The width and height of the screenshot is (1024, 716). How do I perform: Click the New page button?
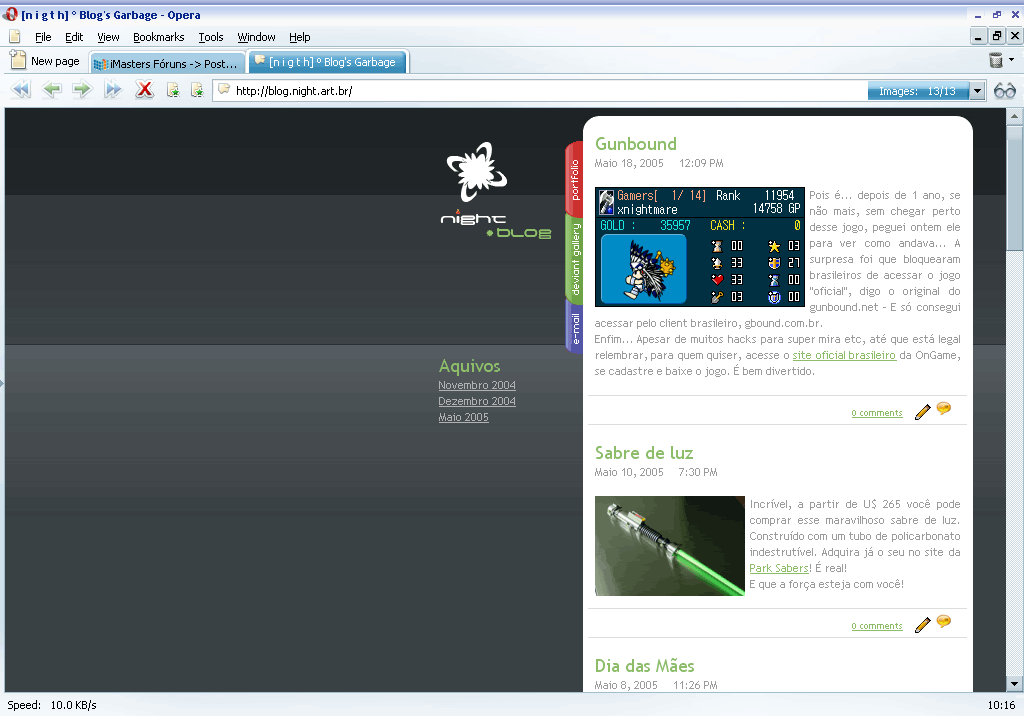point(45,61)
